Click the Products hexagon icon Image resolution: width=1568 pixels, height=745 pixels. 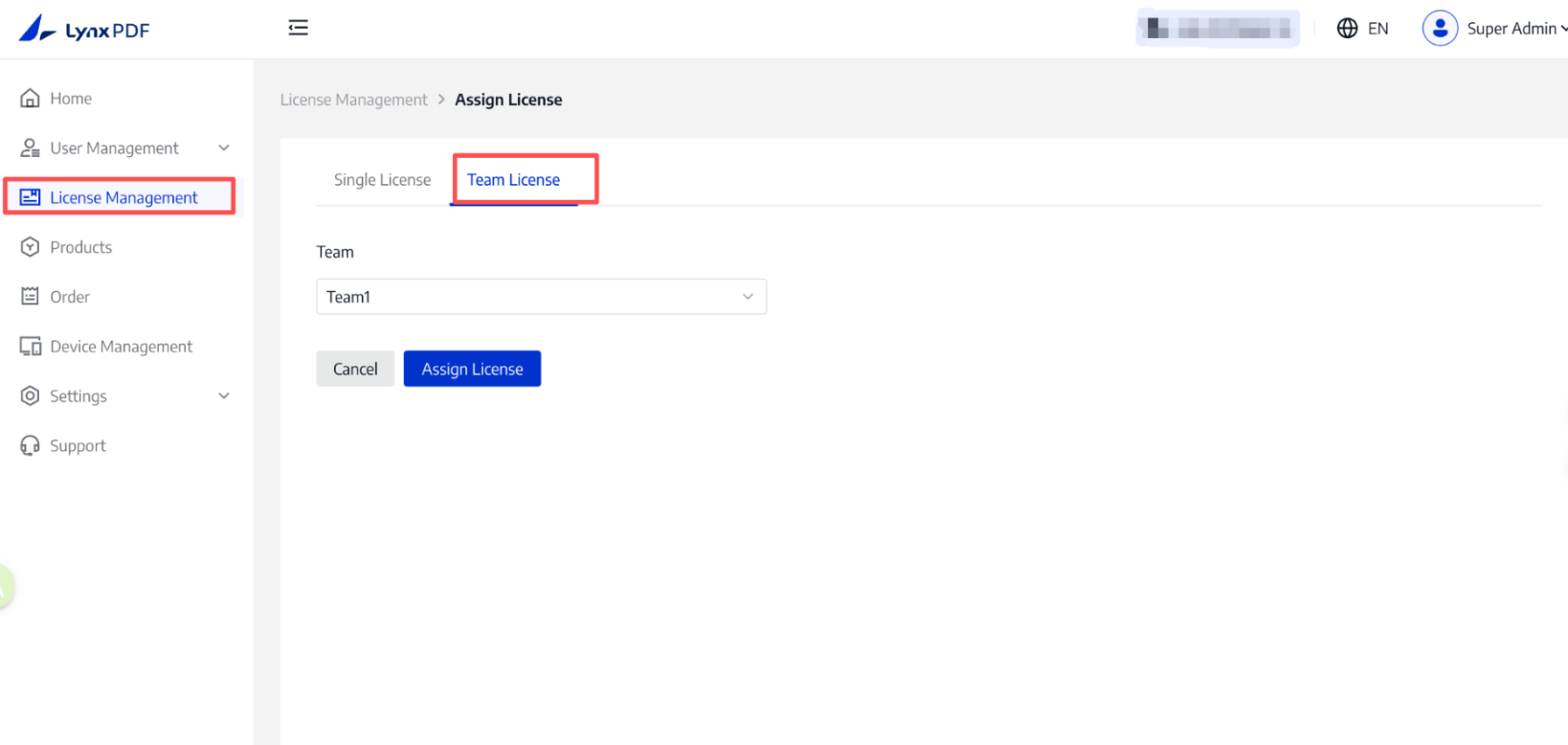click(x=31, y=247)
